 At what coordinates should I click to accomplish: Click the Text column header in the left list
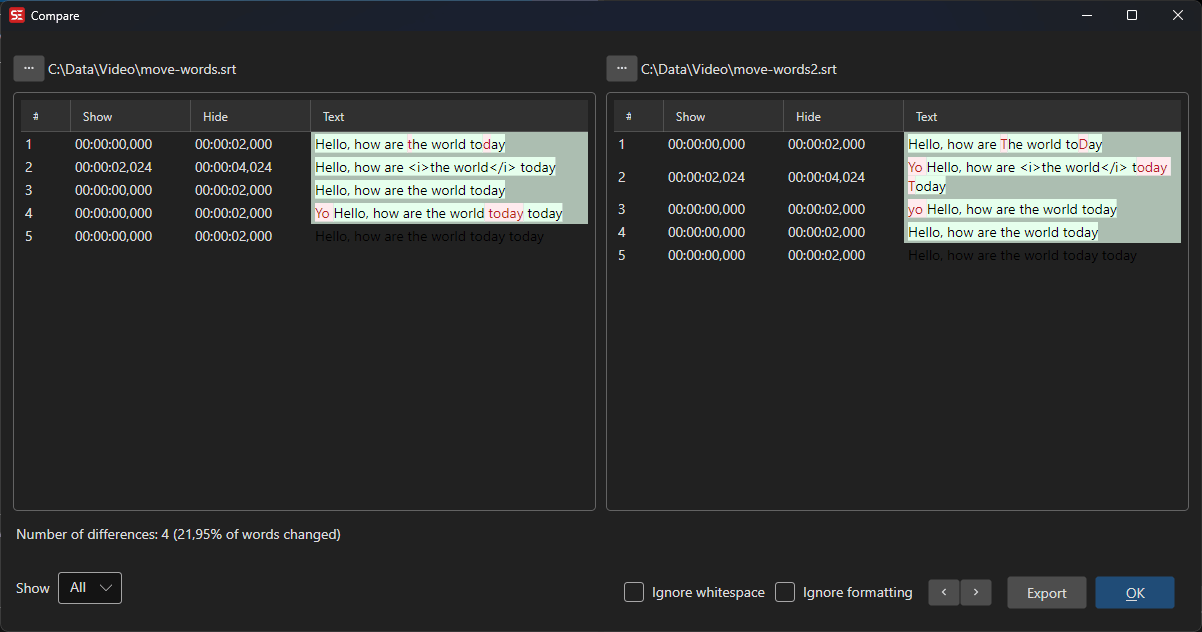point(332,116)
